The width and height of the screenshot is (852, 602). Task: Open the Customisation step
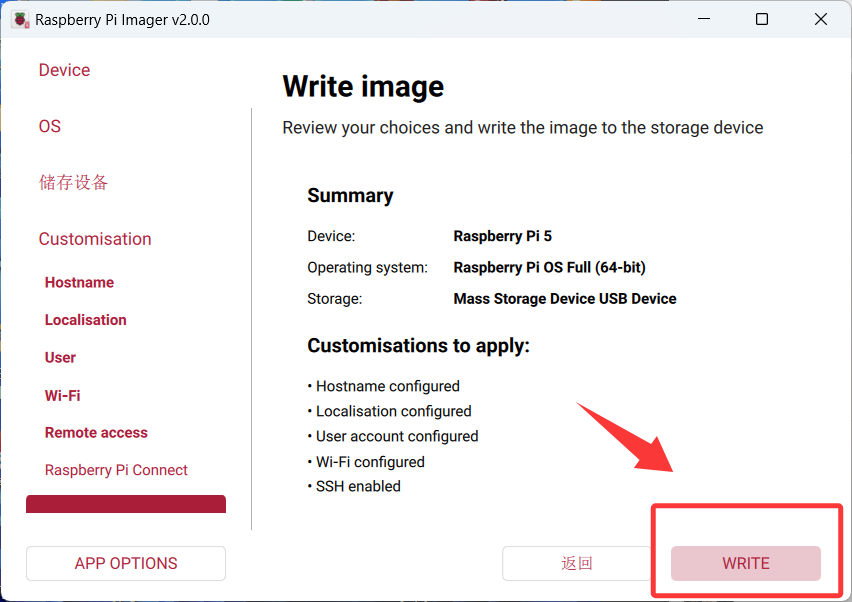point(95,239)
